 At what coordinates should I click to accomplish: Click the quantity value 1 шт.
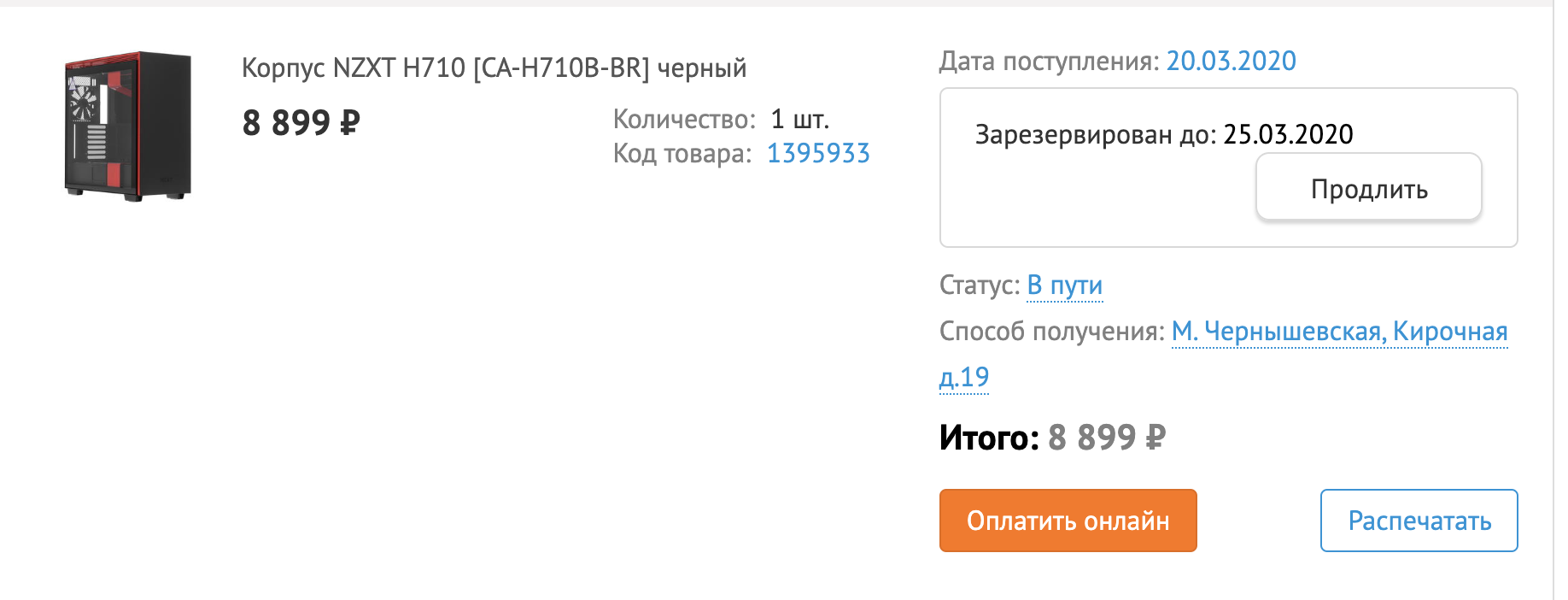pyautogui.click(x=799, y=119)
